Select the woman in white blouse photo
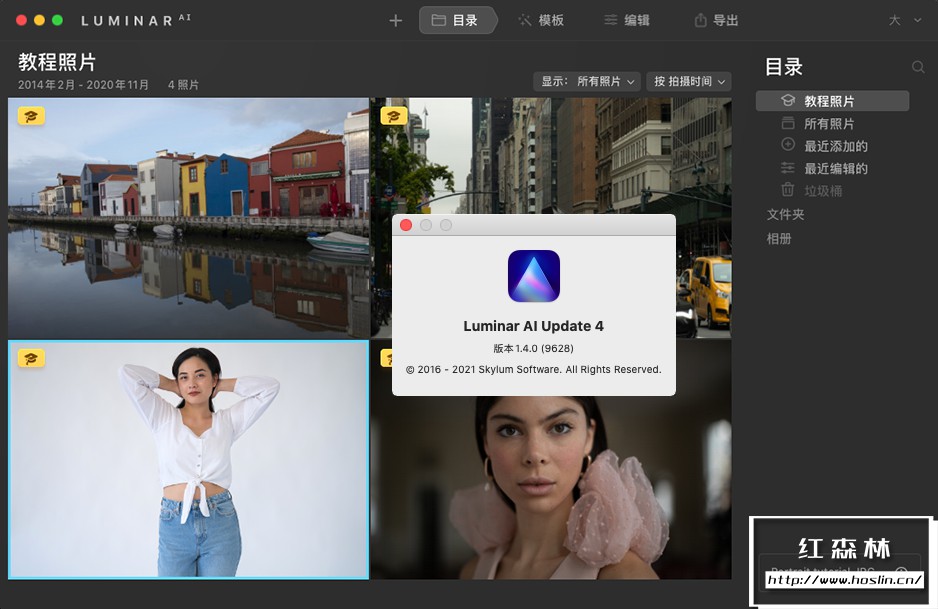 coord(188,459)
